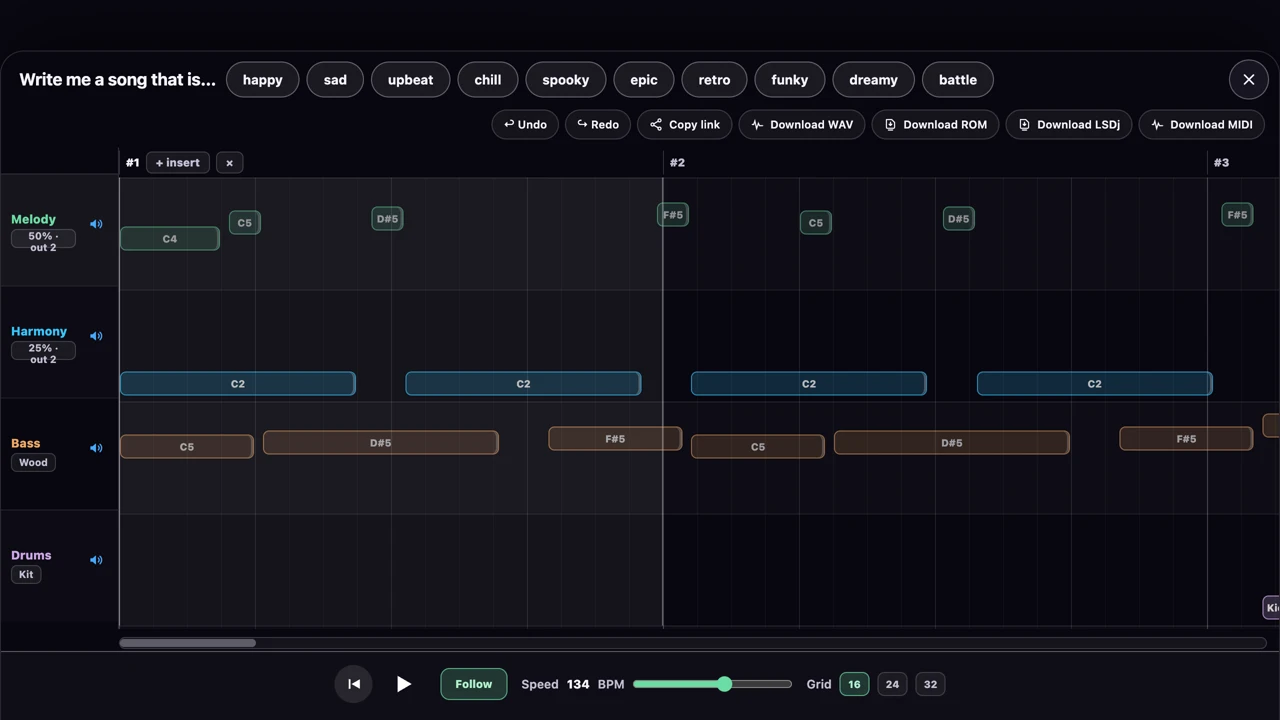
Task: Select the first D#5 bass note
Action: point(381,443)
